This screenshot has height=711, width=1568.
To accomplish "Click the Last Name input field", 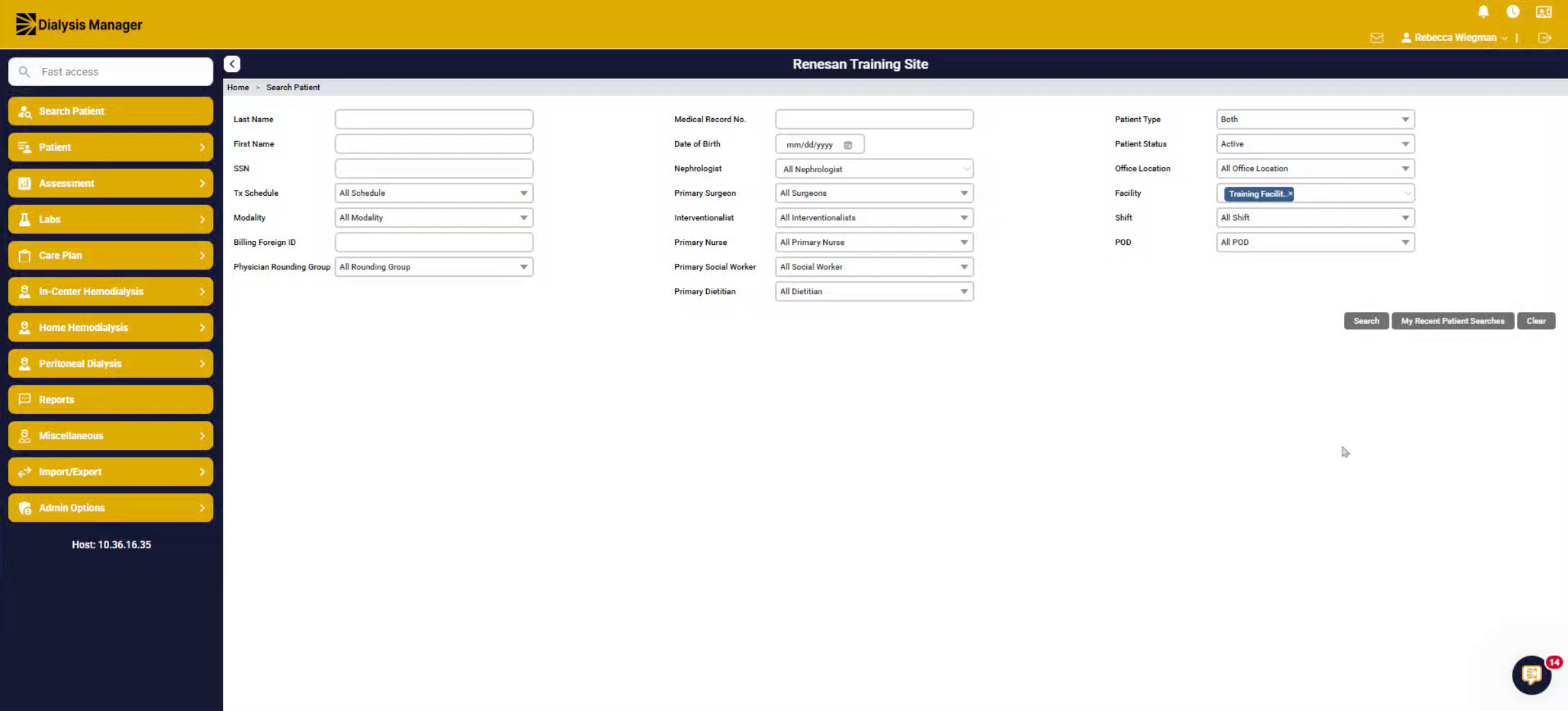I will 434,119.
